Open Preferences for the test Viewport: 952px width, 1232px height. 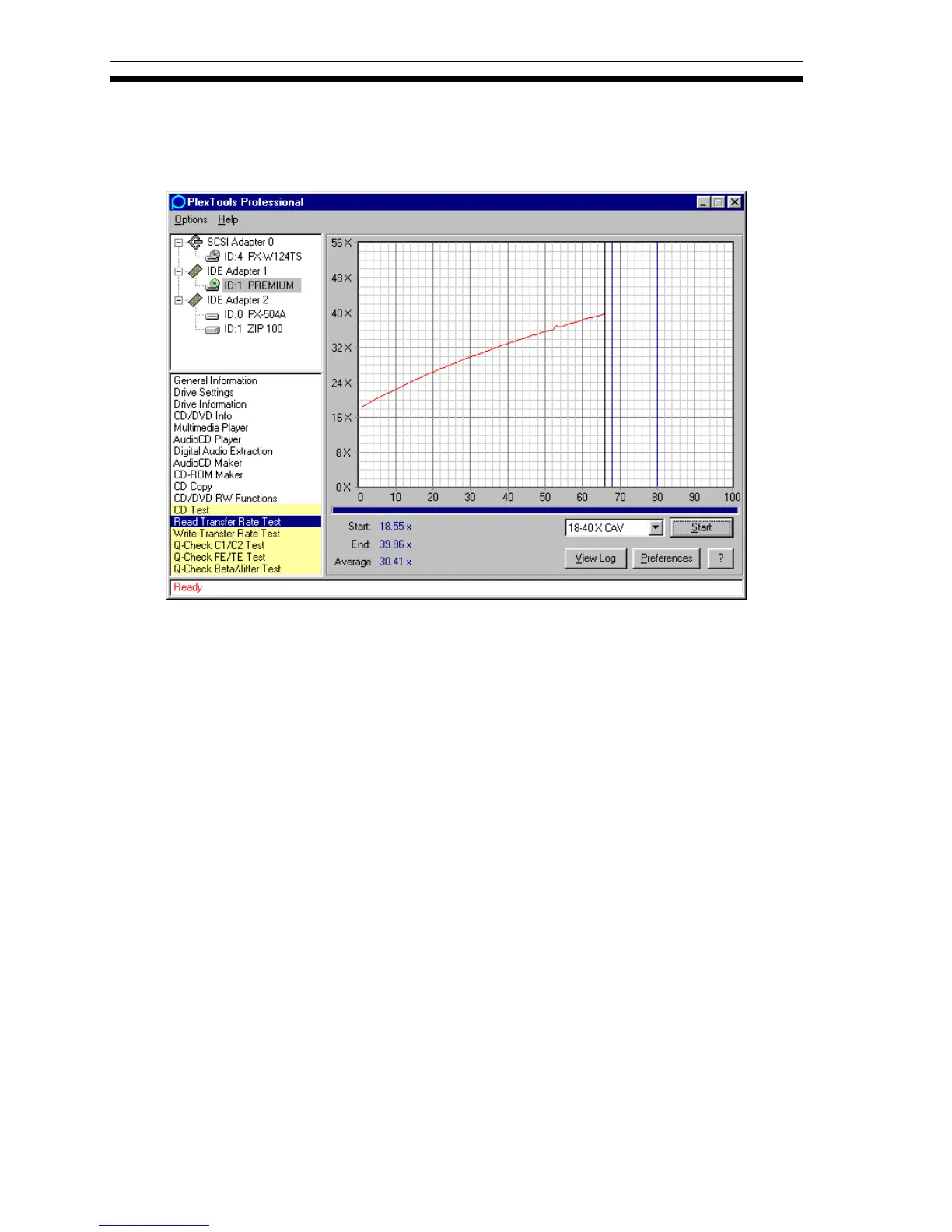tap(667, 558)
